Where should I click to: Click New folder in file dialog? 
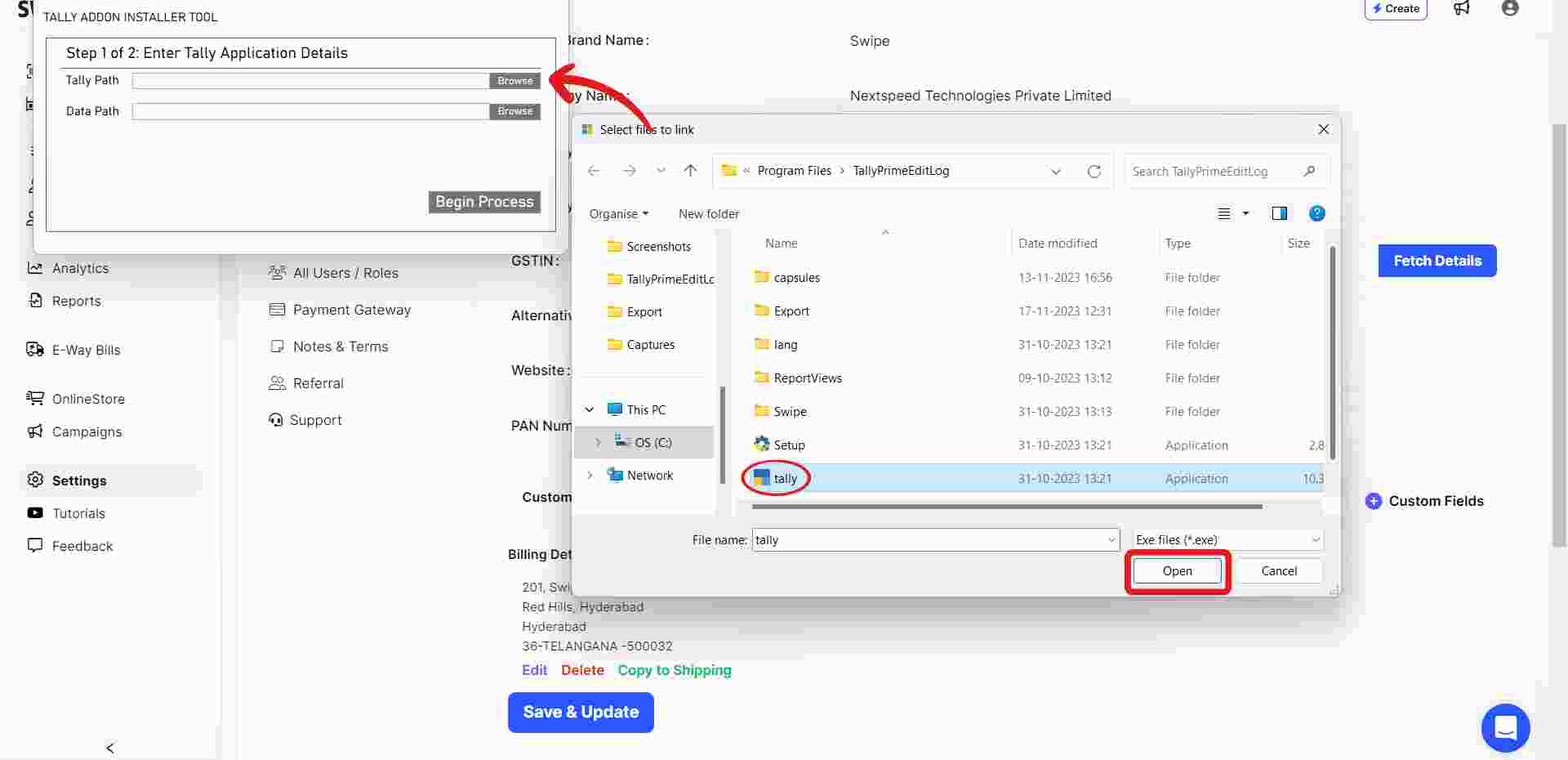click(x=708, y=214)
